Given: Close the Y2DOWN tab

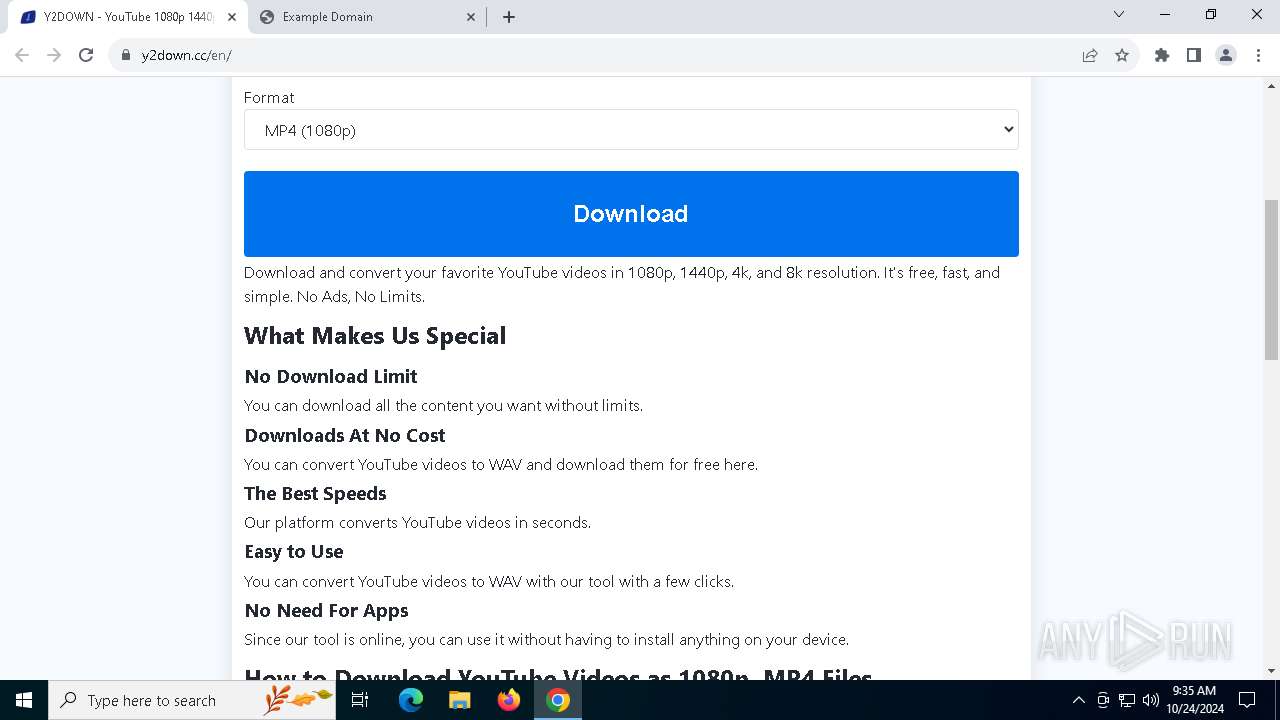Looking at the screenshot, I should 232,17.
